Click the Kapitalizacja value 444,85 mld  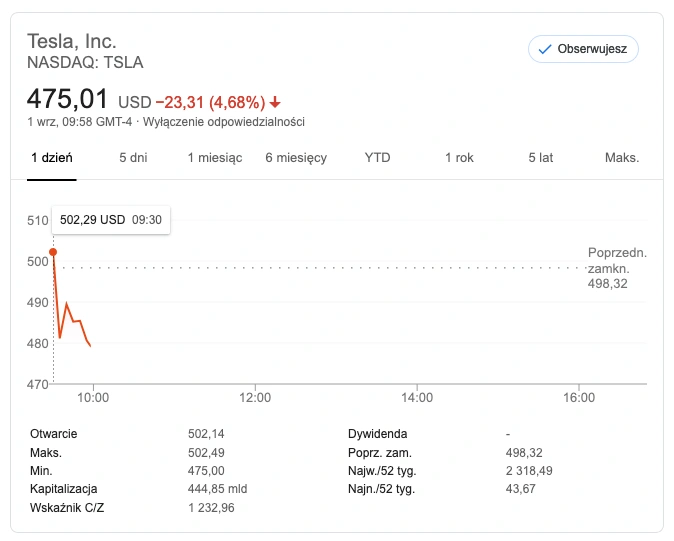pyautogui.click(x=217, y=489)
